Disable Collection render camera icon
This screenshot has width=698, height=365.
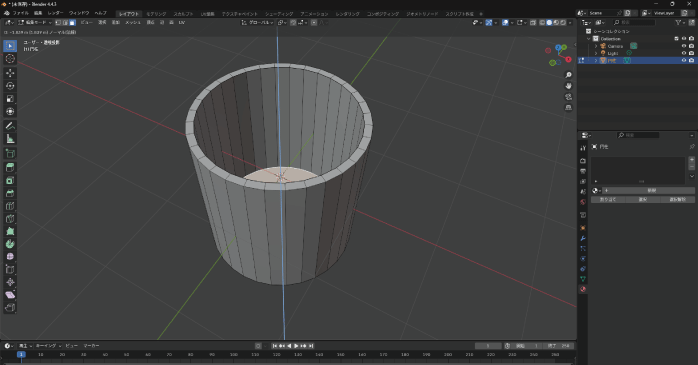coord(691,39)
